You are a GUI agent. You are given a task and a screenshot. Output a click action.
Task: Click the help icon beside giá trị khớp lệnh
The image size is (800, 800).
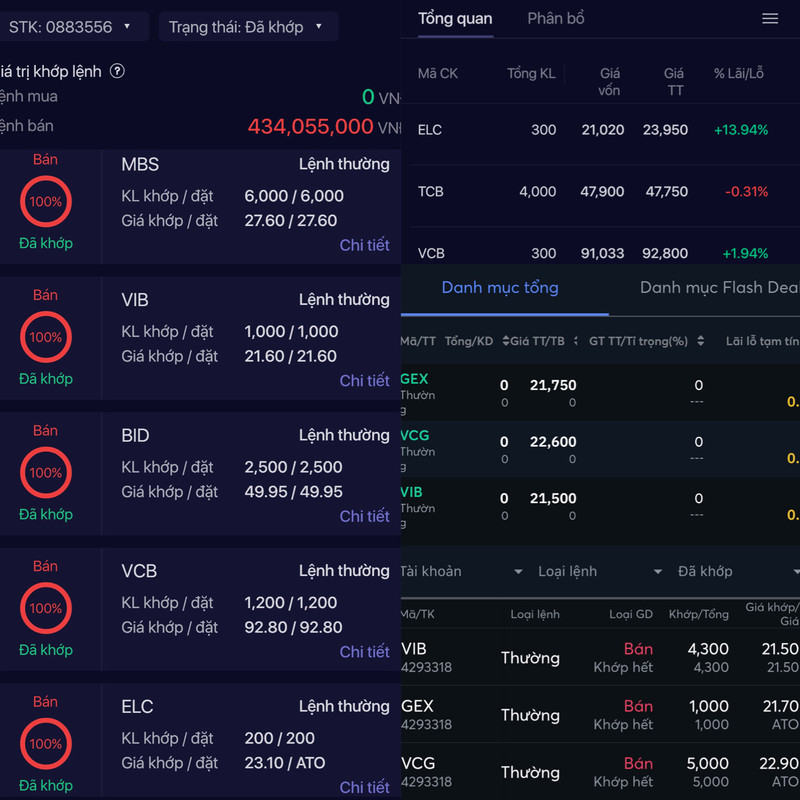117,71
